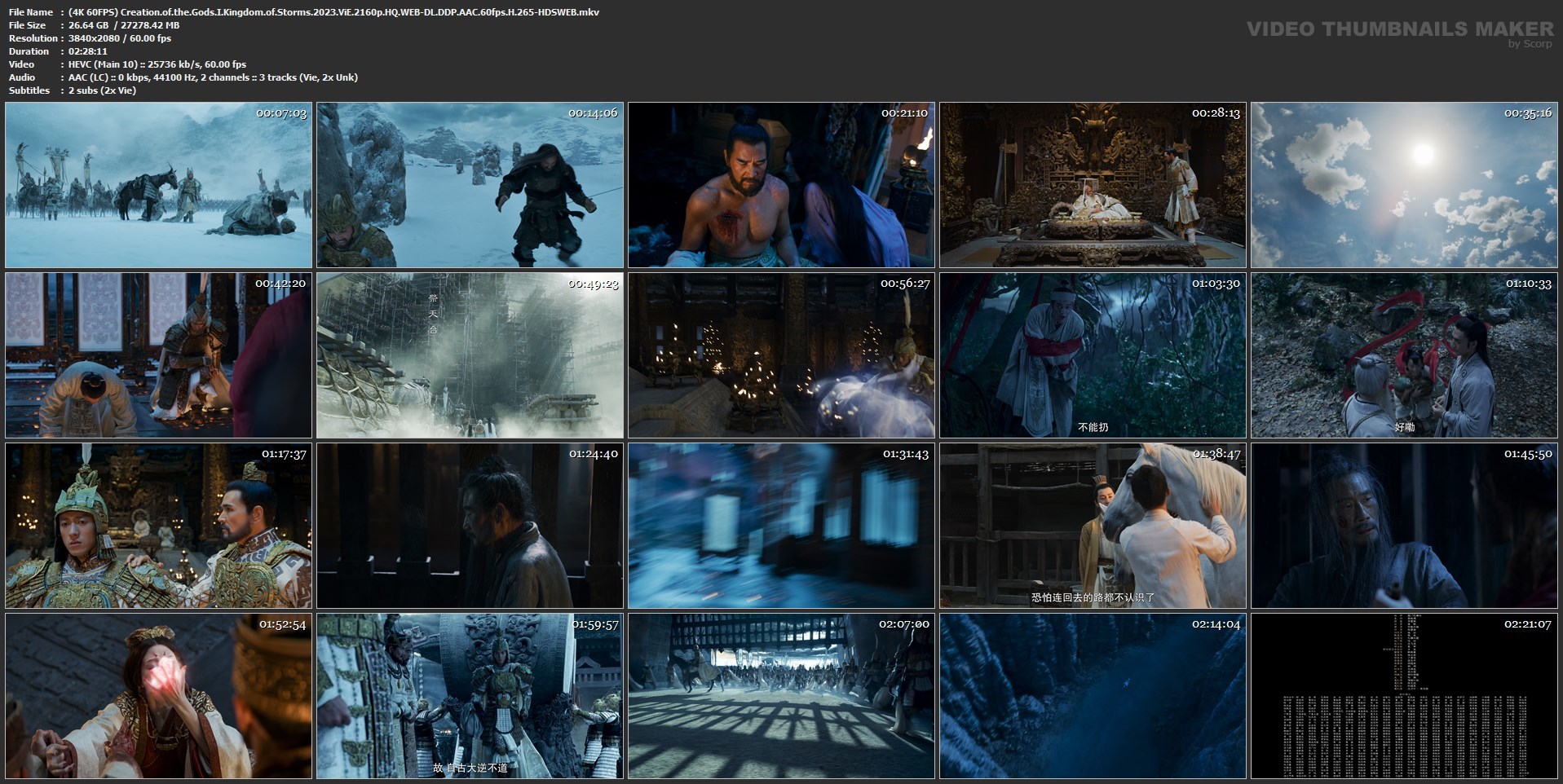Select the thumbnail at 00:28:13
Screen dimensions: 1563x784
pyautogui.click(x=1093, y=185)
